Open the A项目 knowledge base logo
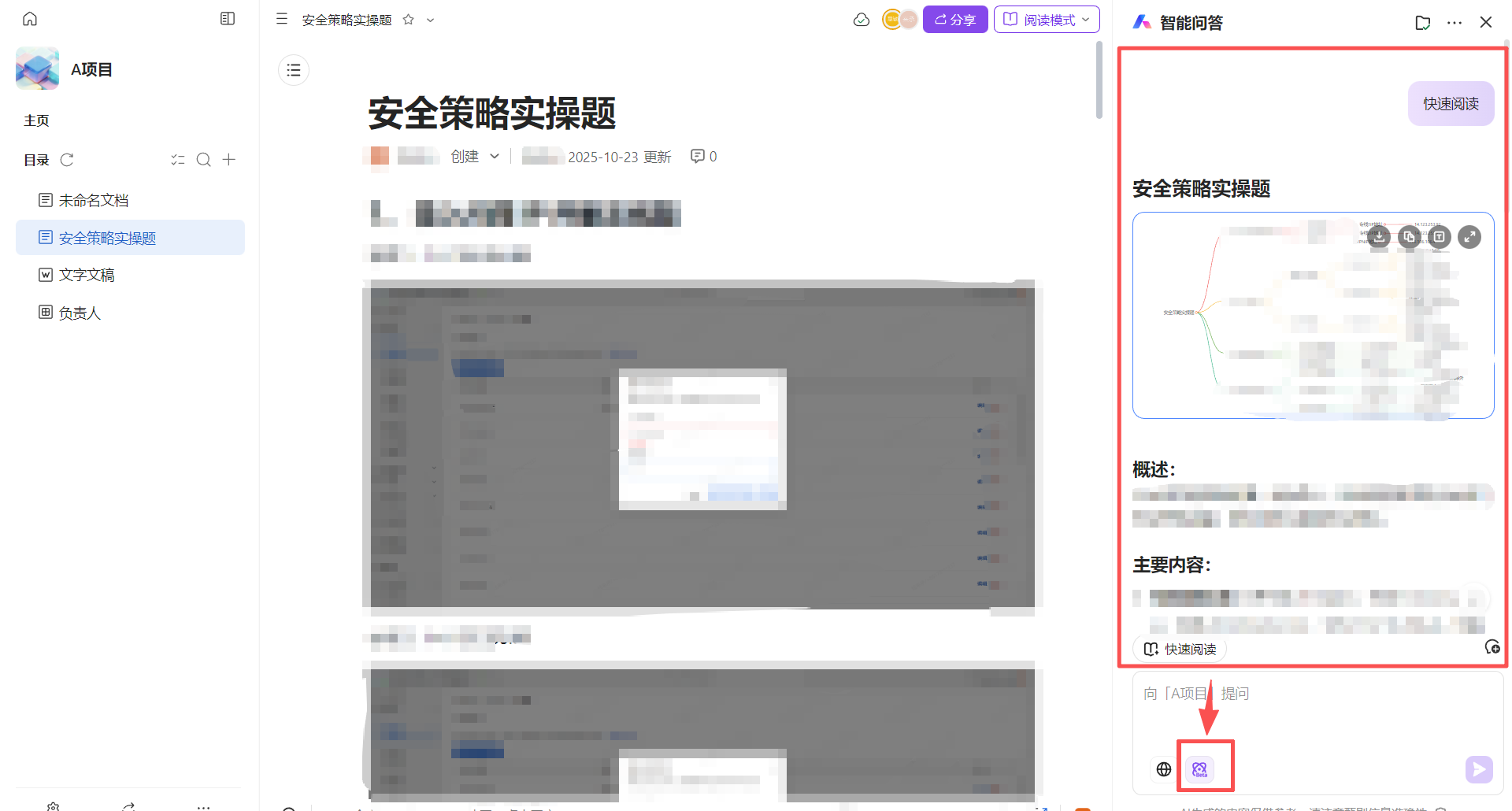 (37, 69)
